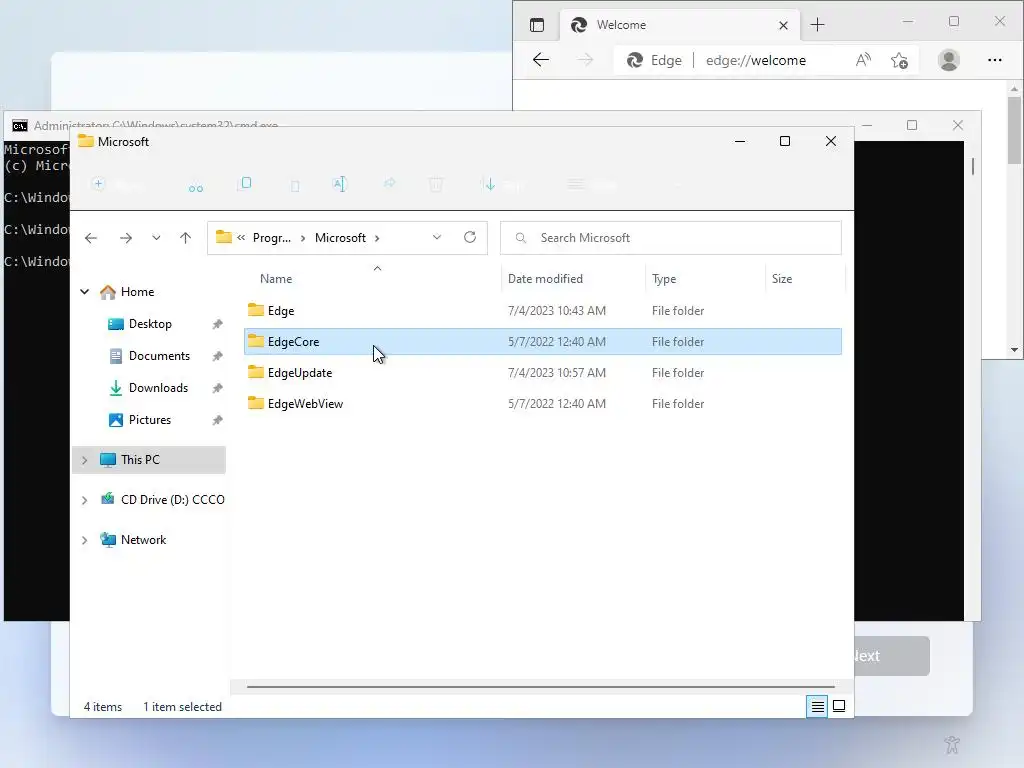This screenshot has height=768, width=1024.
Task: Click the Progr... breadcrumb segment
Action: (x=272, y=238)
